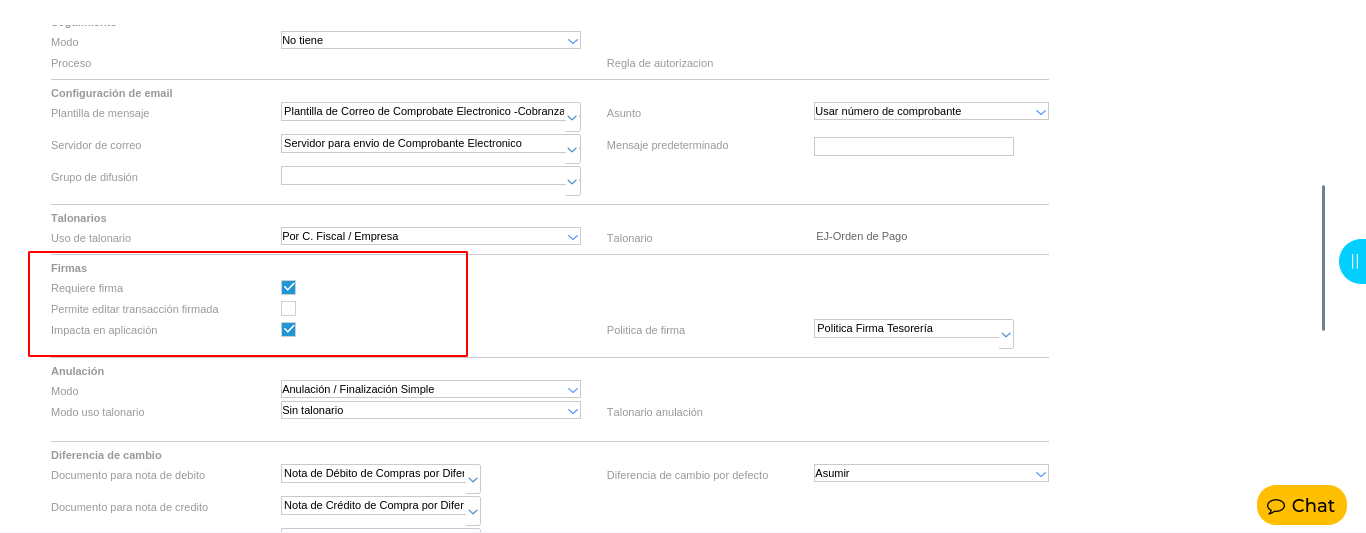Open the Asunto dropdown
This screenshot has height=533, width=1366.
(1040, 112)
